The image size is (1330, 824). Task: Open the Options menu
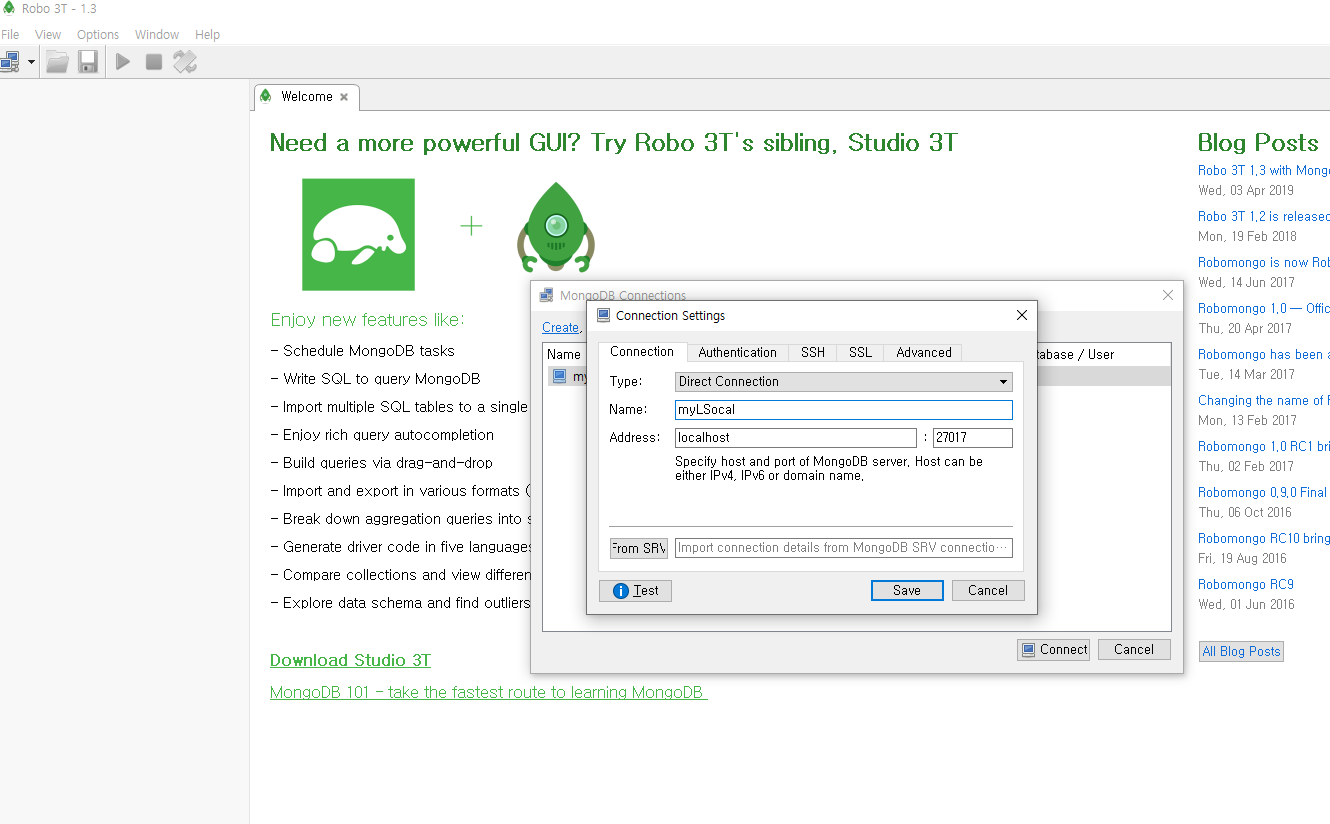98,34
